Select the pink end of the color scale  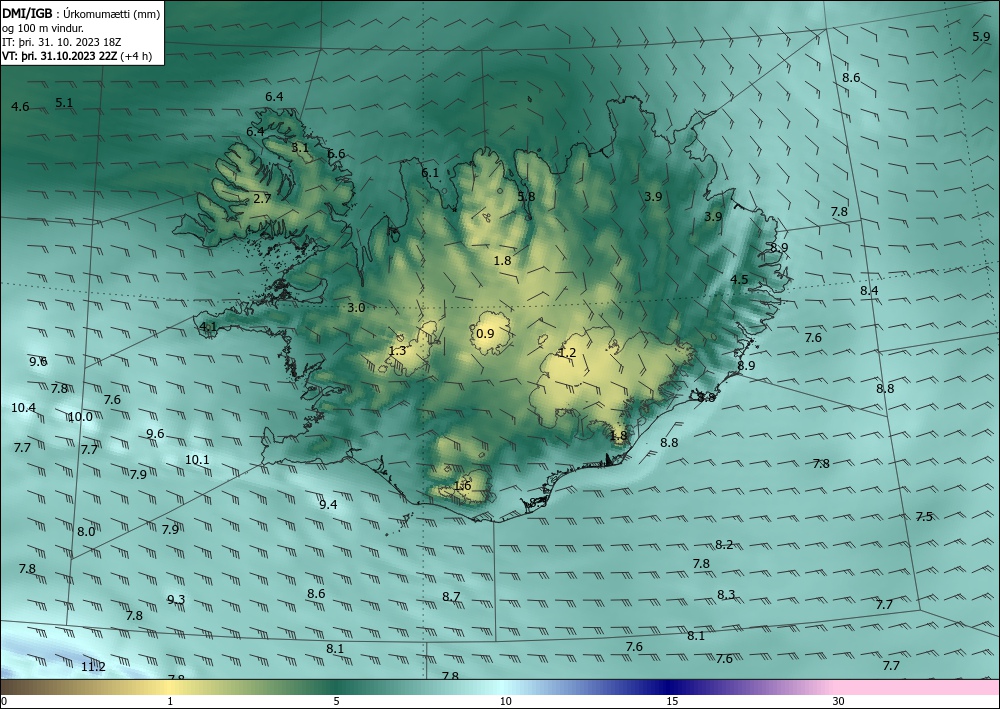(x=918, y=687)
